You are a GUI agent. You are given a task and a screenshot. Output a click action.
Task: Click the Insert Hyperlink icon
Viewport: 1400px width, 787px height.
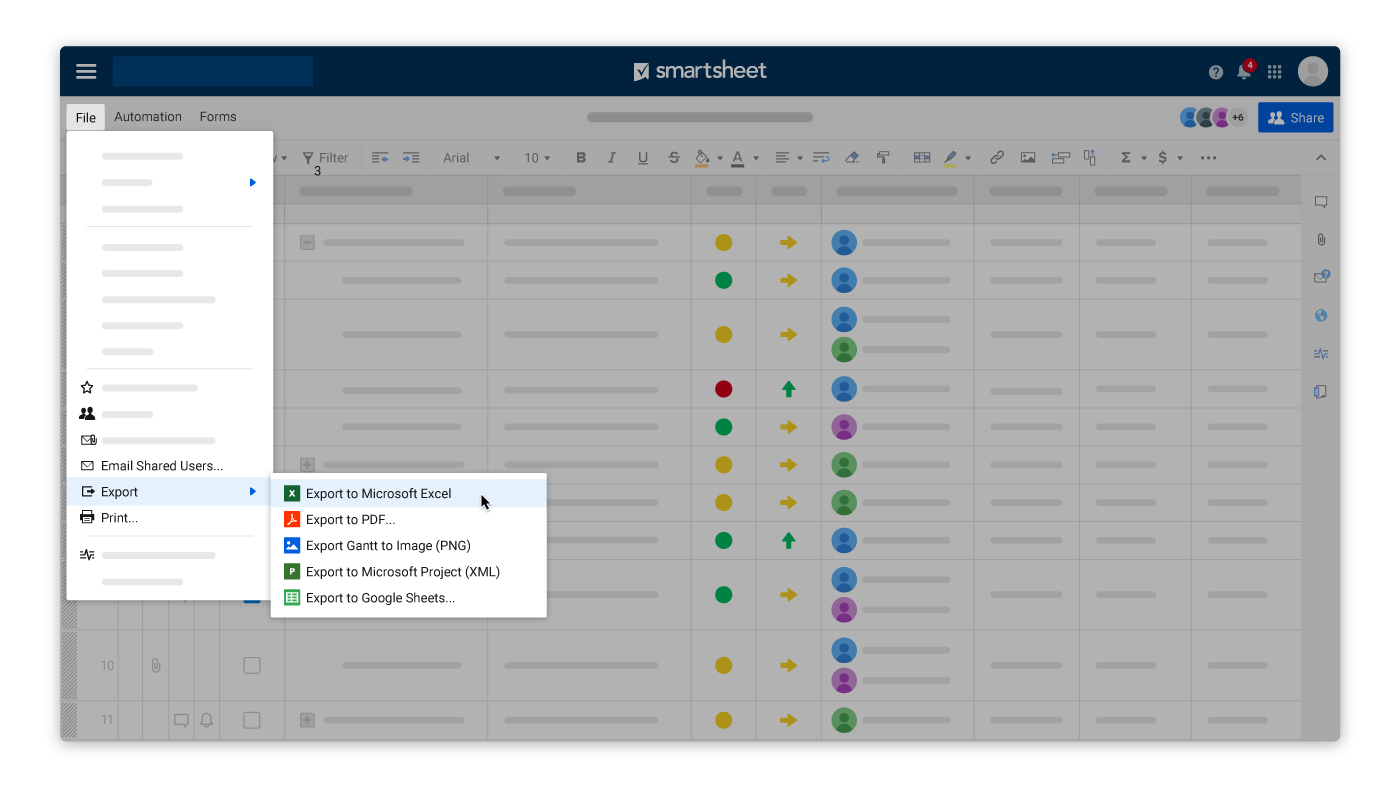click(x=997, y=158)
